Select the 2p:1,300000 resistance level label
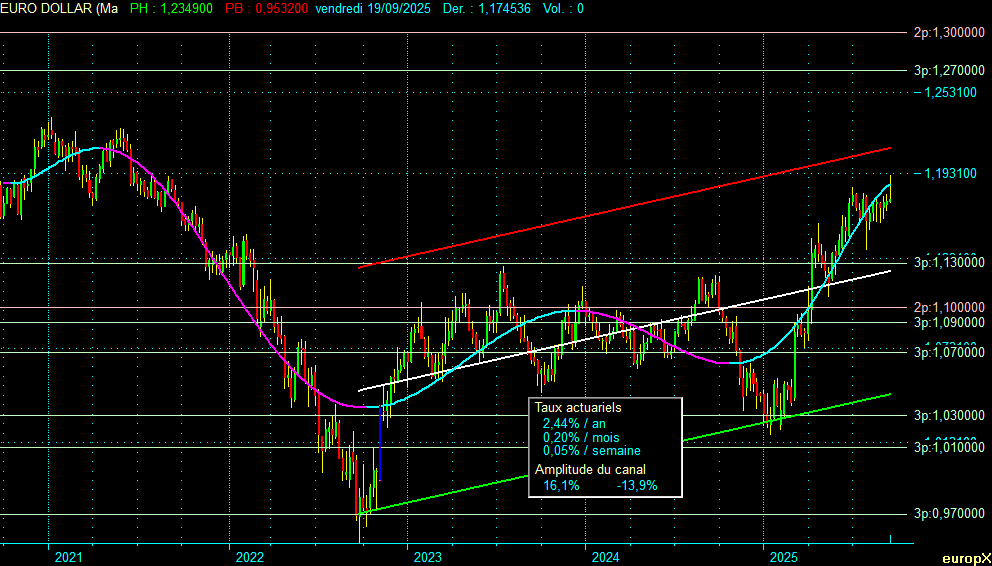 pyautogui.click(x=949, y=33)
